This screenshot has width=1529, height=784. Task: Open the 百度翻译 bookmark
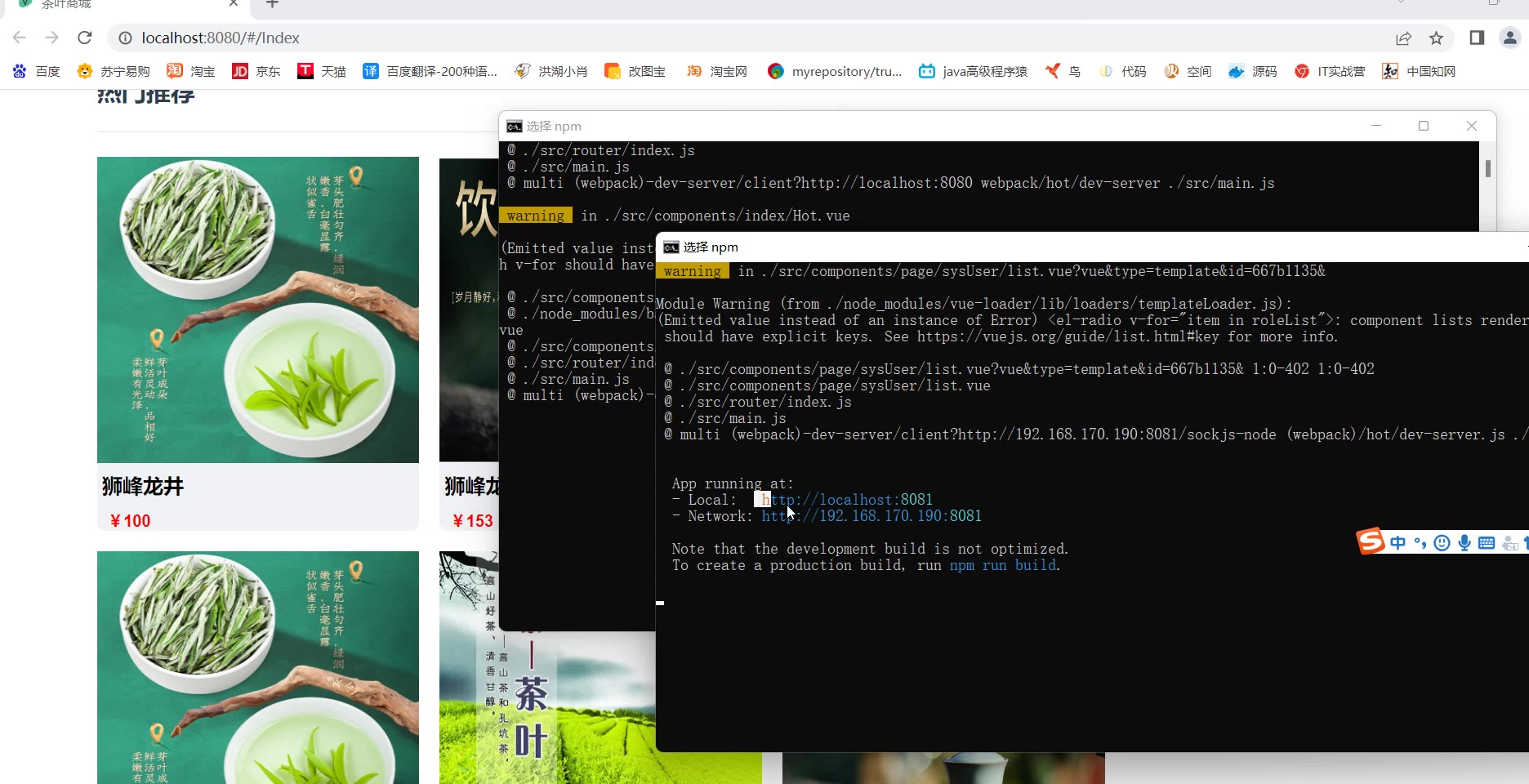(430, 71)
